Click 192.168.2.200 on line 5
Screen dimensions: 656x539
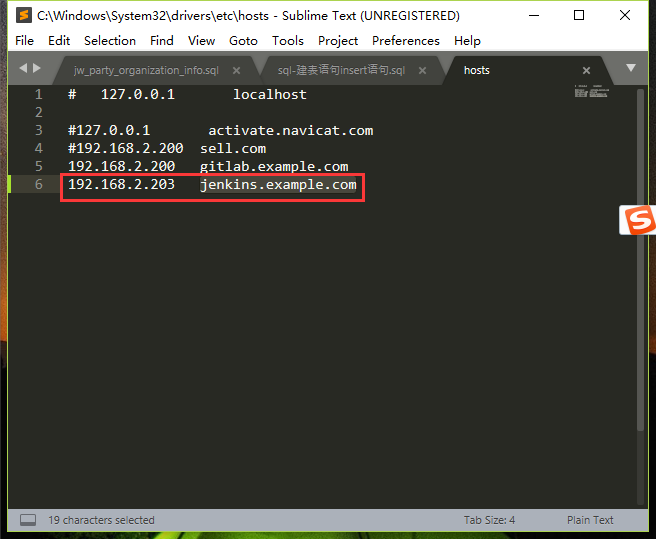[122, 167]
